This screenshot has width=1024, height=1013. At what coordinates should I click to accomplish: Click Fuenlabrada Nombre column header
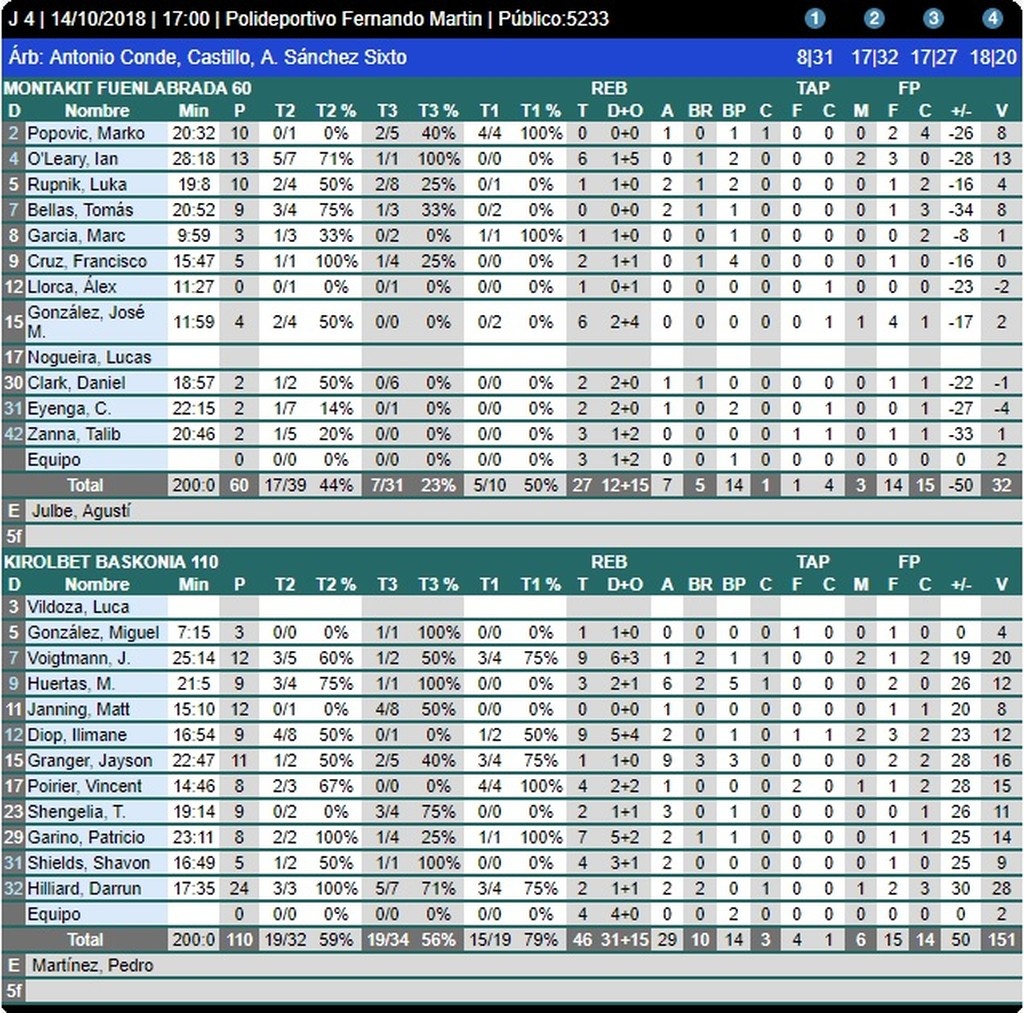tap(97, 110)
